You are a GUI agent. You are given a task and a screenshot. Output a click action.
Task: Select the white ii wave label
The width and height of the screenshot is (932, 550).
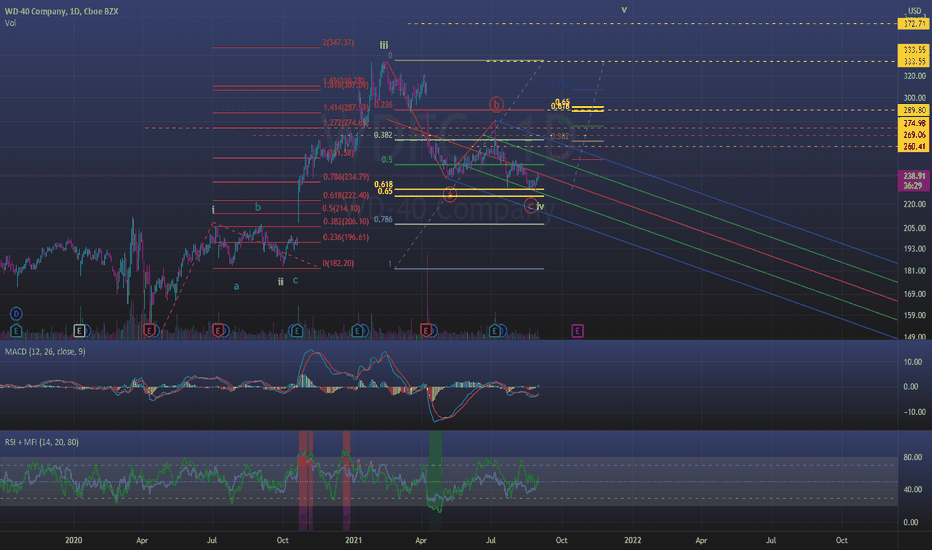281,282
